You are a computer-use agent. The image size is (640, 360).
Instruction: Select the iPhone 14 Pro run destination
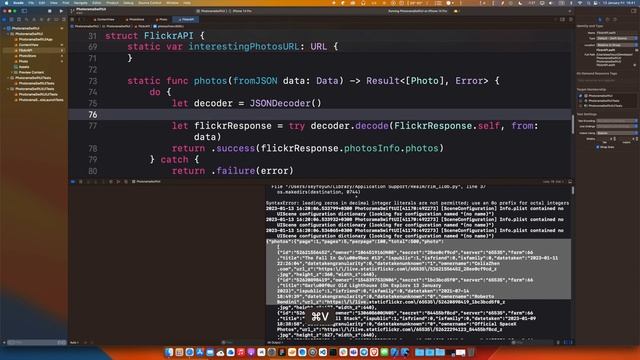241,11
